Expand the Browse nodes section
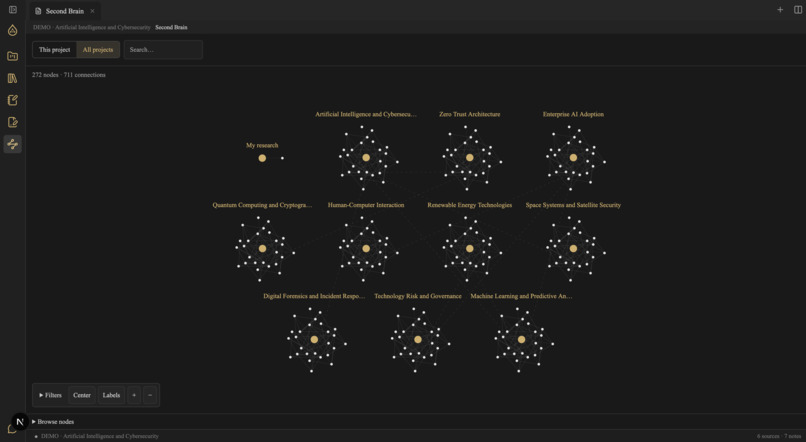The image size is (806, 442). coord(53,422)
